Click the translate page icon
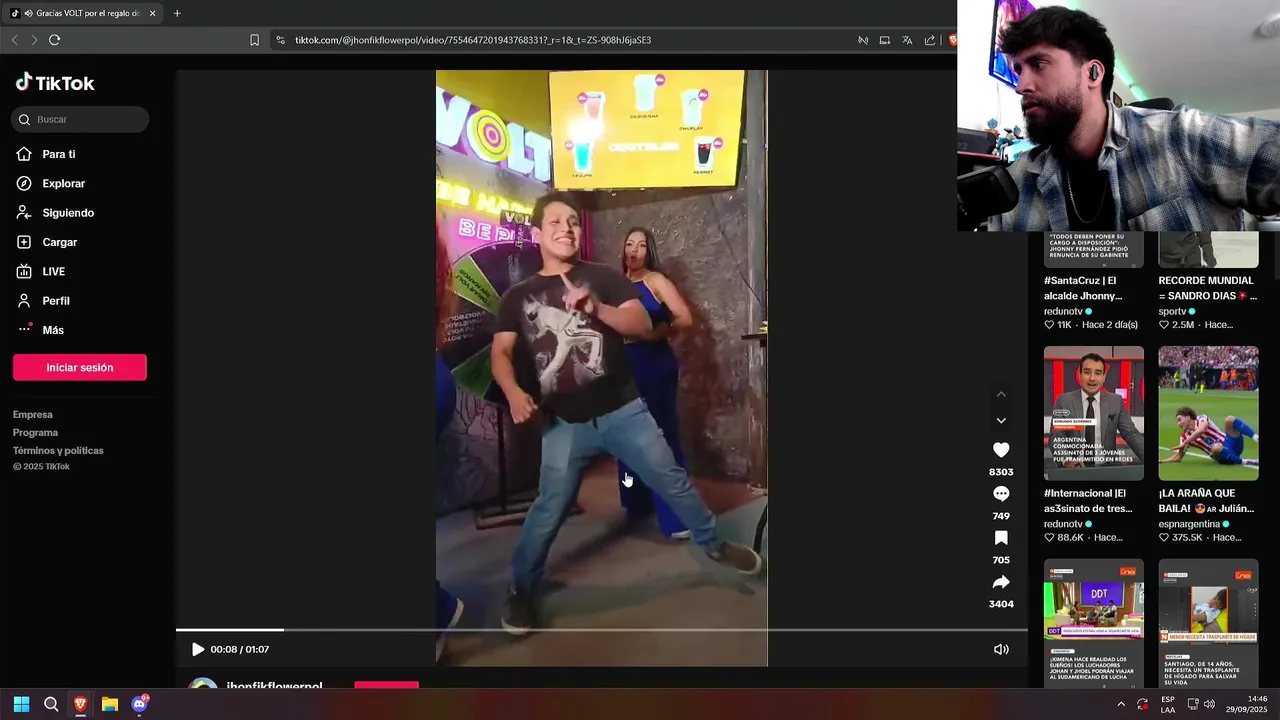The image size is (1280, 720). coord(907,40)
